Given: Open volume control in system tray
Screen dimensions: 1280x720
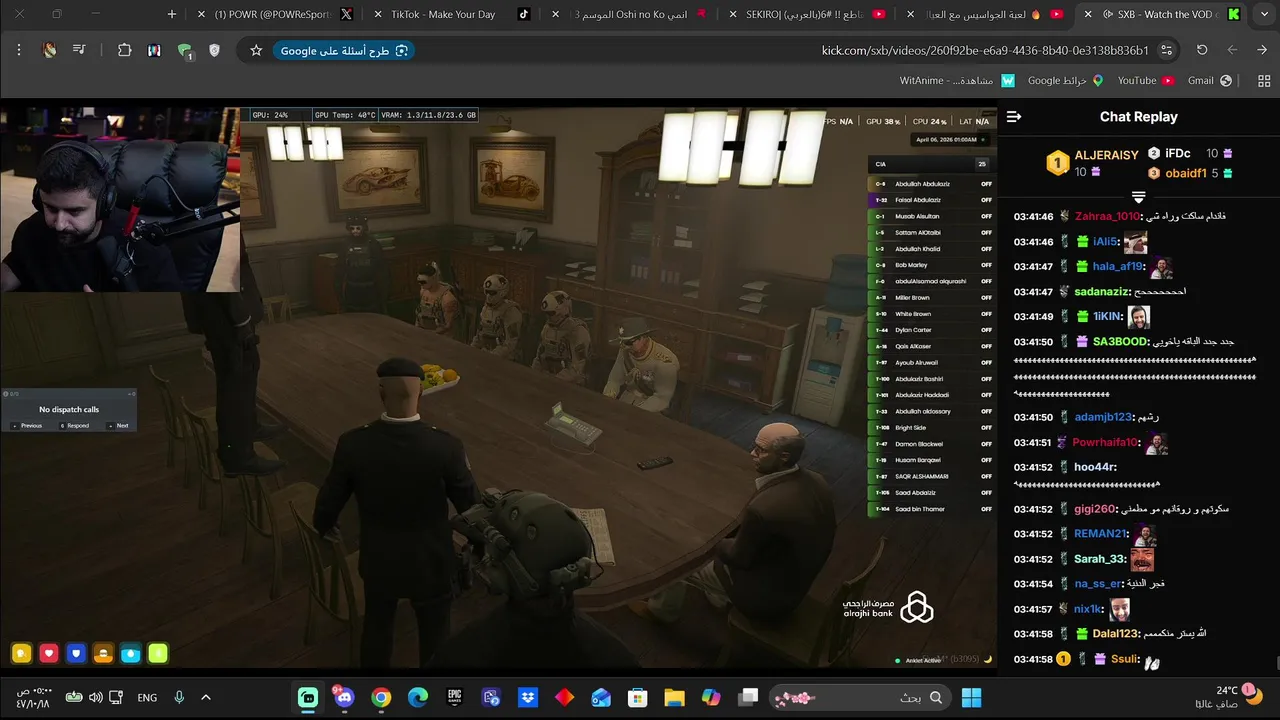Looking at the screenshot, I should 96,697.
